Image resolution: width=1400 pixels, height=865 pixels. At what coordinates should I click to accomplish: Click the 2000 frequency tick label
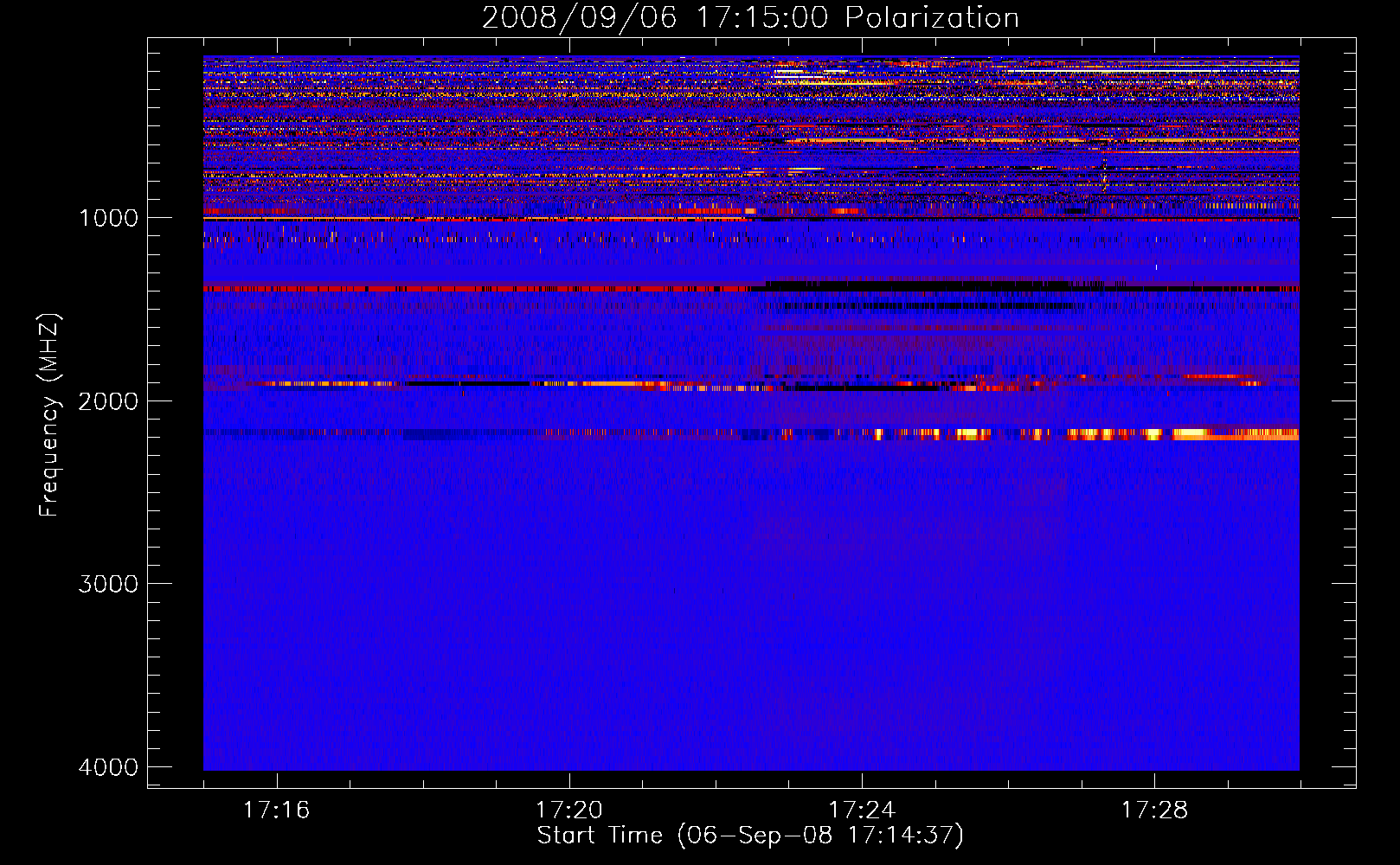tap(108, 401)
